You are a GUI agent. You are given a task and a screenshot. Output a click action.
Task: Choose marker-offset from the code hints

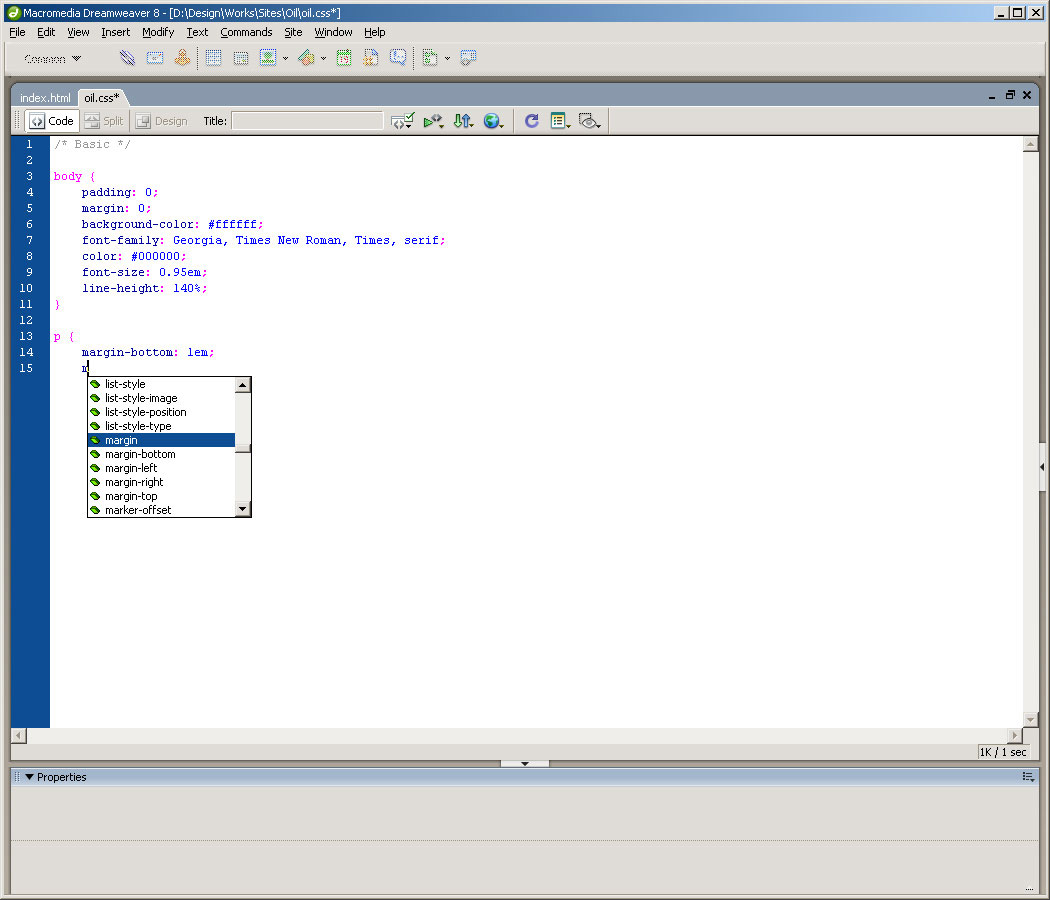tap(161, 510)
